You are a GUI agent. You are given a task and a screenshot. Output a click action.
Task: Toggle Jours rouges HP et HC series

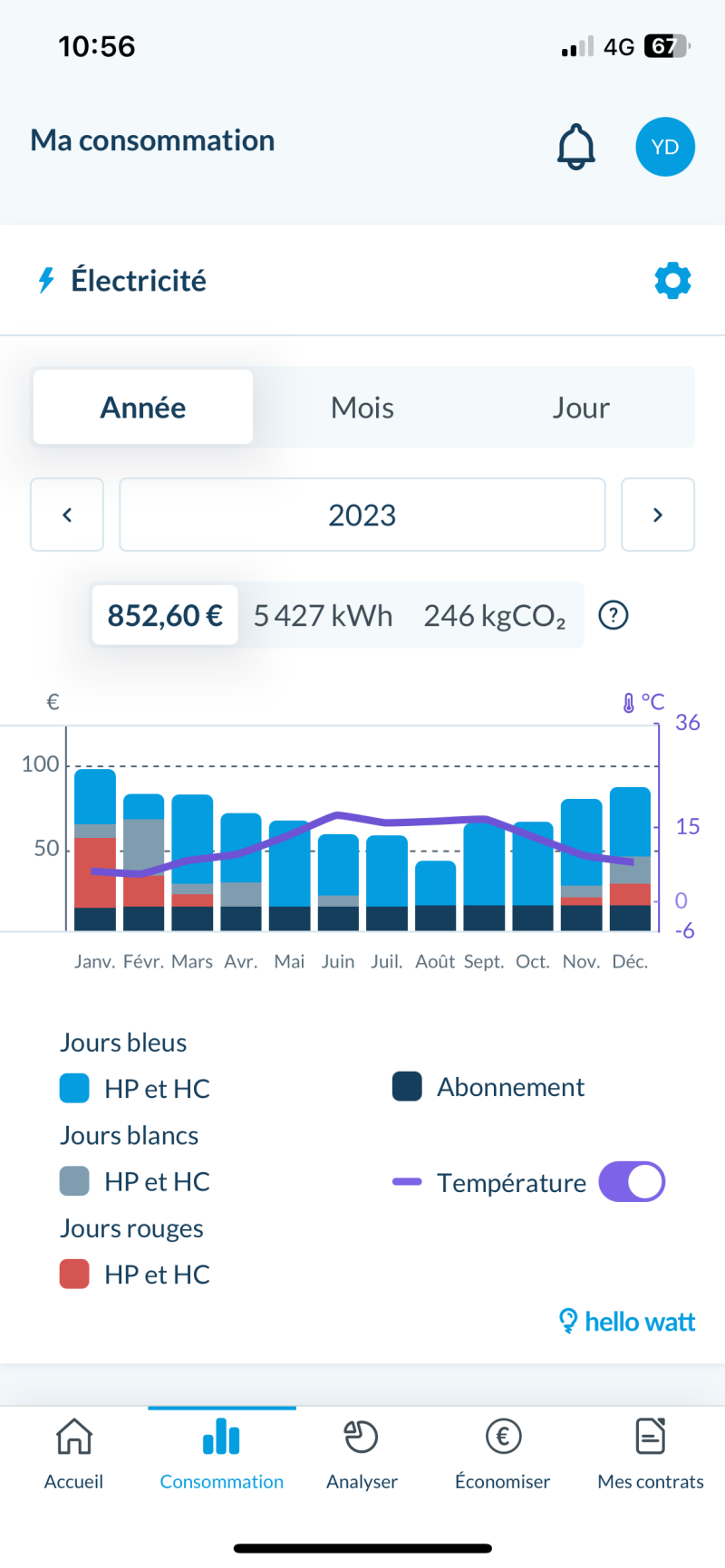pyautogui.click(x=74, y=1274)
